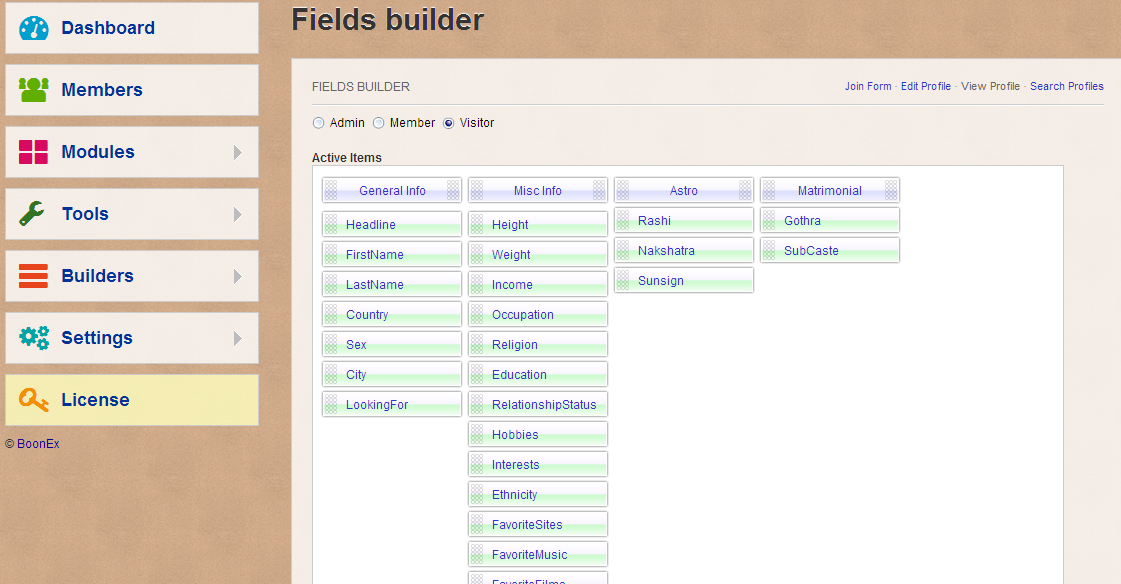Image resolution: width=1121 pixels, height=584 pixels.
Task: Click the View Profile link
Action: 990,86
